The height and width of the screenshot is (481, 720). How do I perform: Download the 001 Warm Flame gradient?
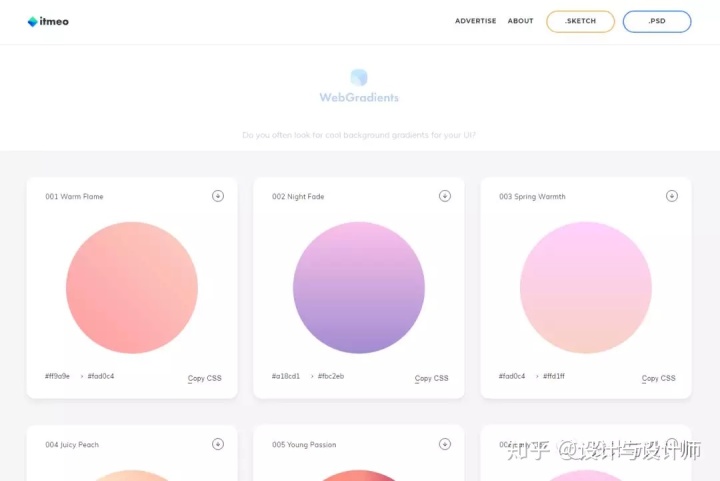[x=218, y=196]
